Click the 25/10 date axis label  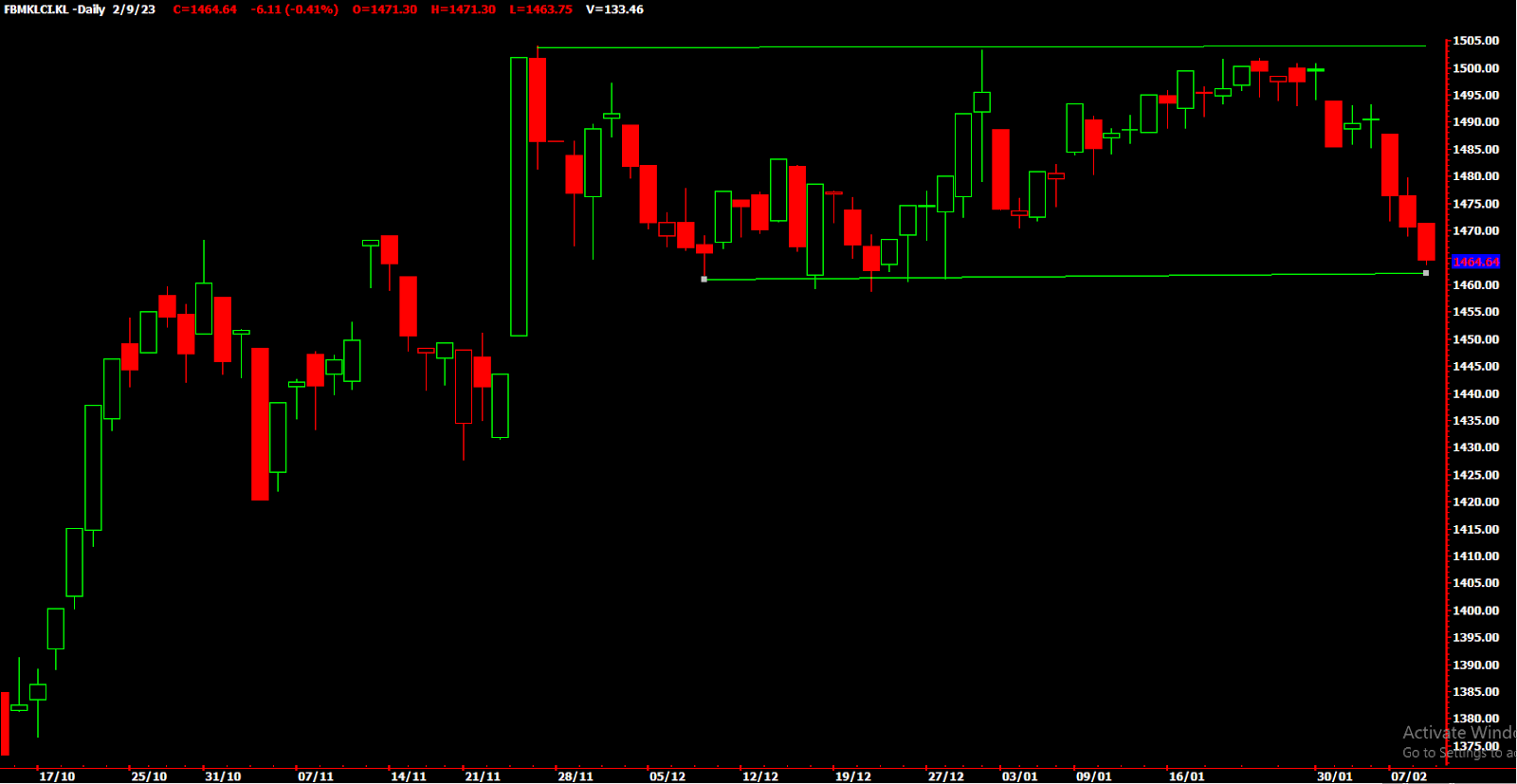pyautogui.click(x=149, y=776)
